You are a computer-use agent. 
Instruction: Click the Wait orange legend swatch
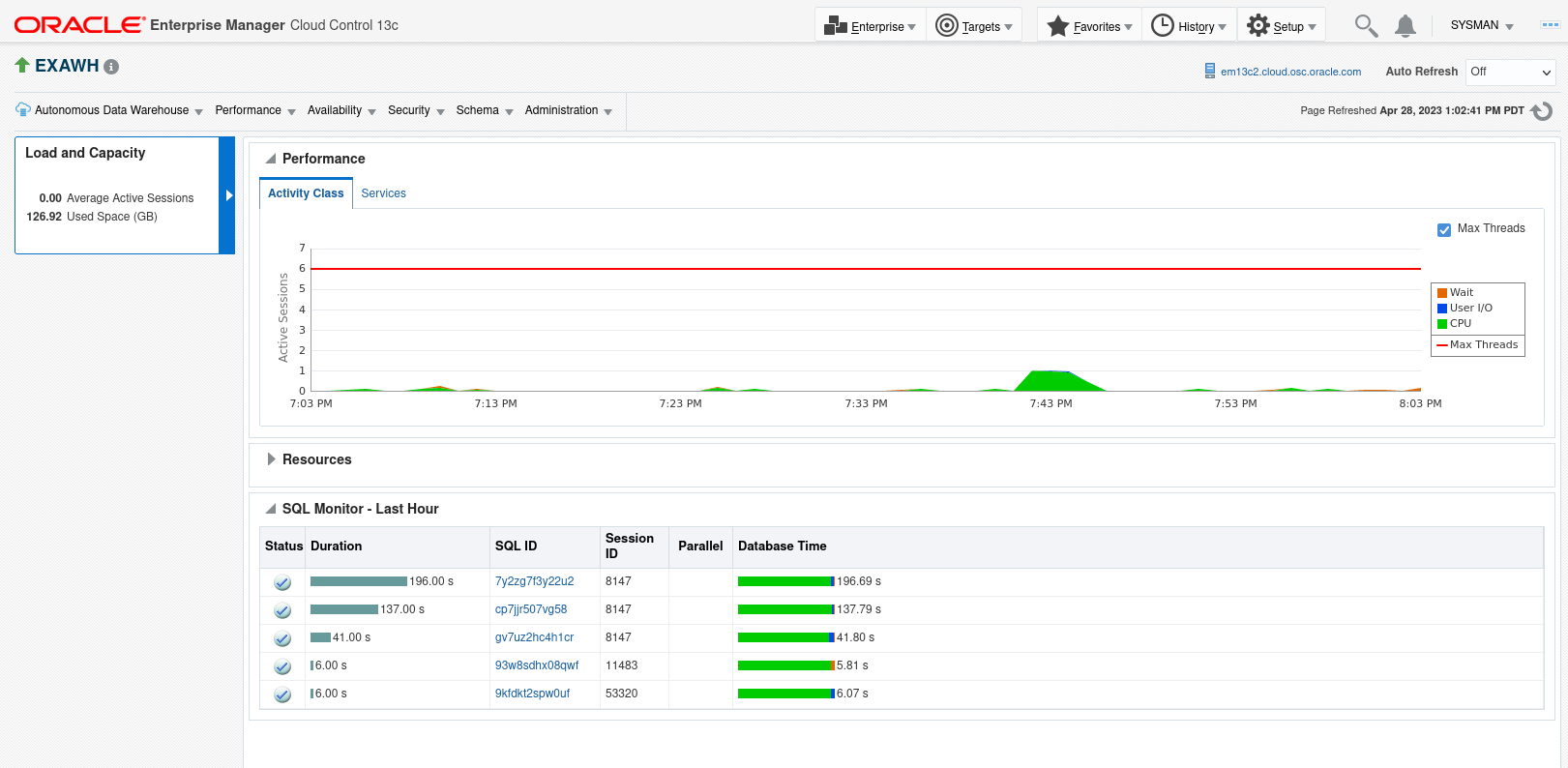click(x=1442, y=293)
